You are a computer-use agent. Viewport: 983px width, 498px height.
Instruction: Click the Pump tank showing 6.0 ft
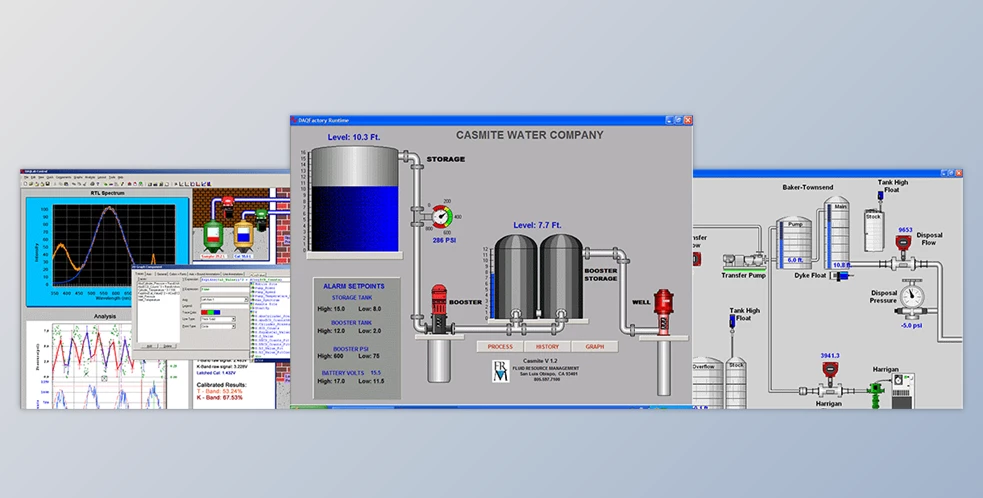click(x=794, y=243)
